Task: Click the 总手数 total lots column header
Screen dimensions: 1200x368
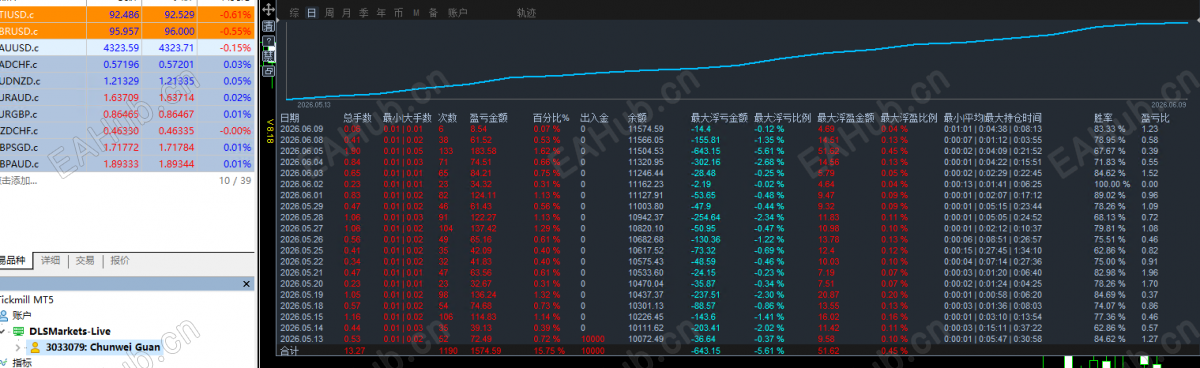Action: [357, 117]
